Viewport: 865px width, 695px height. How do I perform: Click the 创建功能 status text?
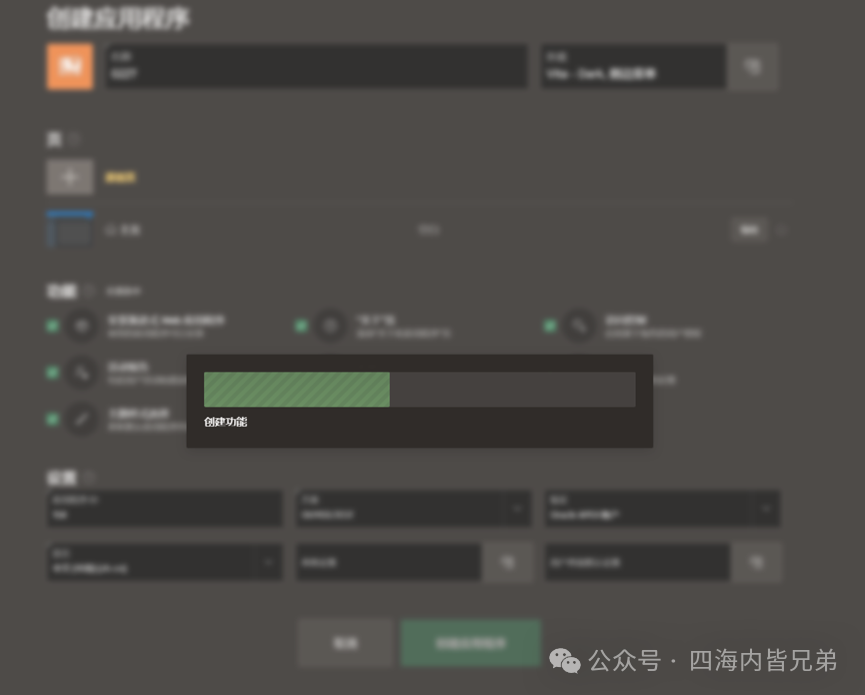226,422
